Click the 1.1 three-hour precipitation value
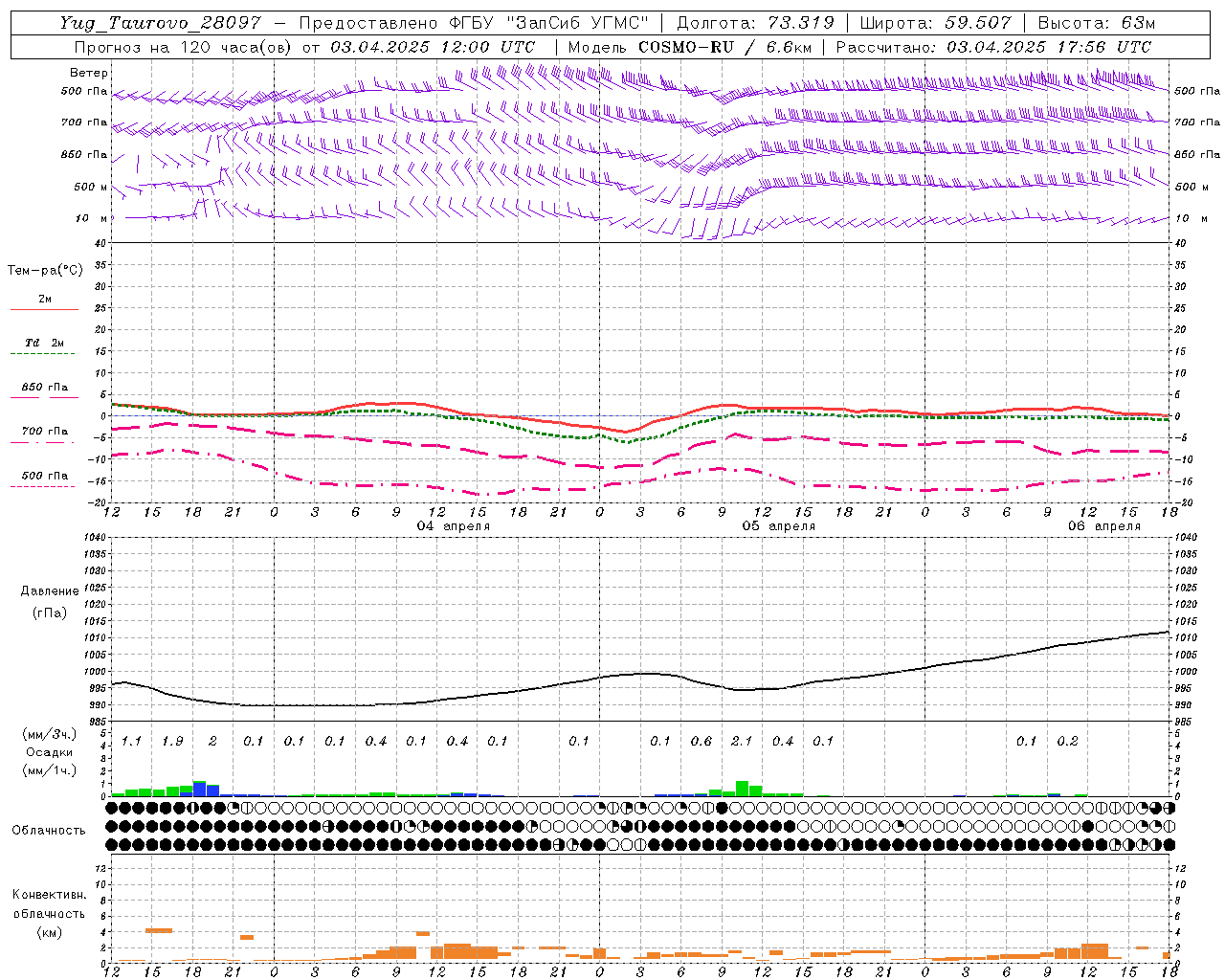 [x=131, y=742]
